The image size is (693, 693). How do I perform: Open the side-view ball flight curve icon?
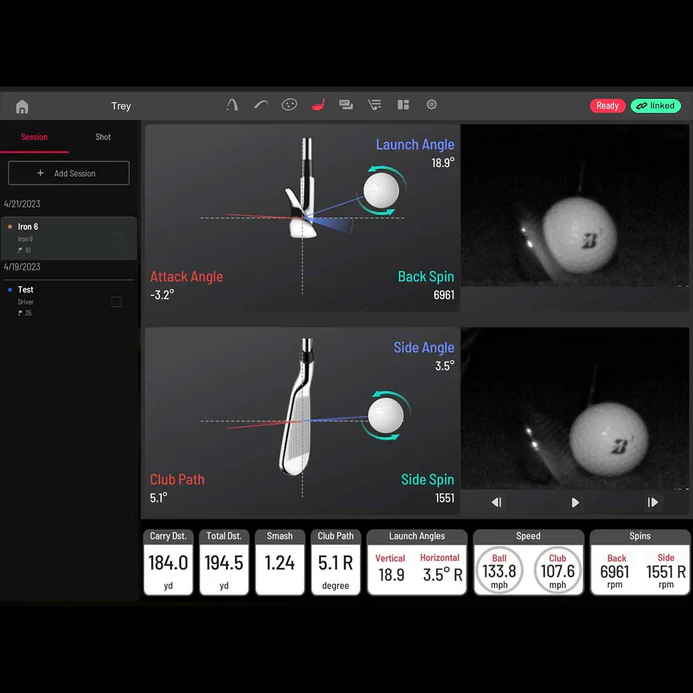click(x=261, y=105)
